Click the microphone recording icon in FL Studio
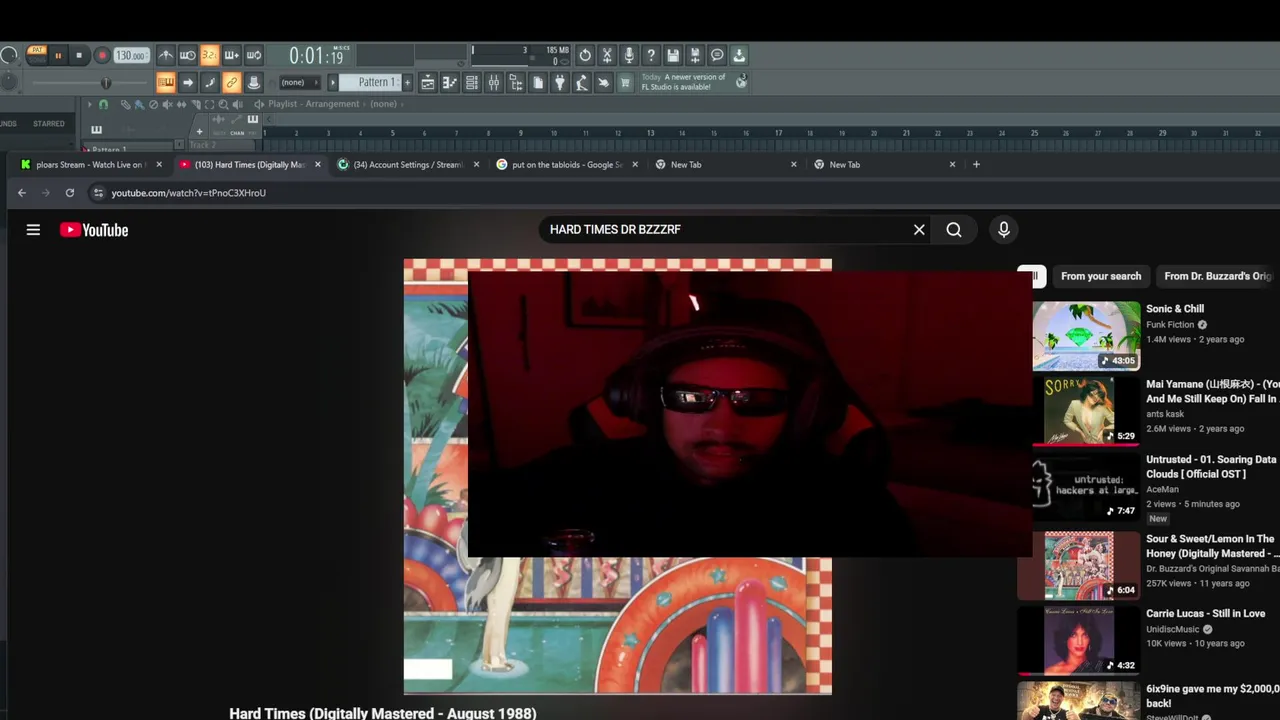Viewport: 1280px width, 720px height. coord(629,56)
